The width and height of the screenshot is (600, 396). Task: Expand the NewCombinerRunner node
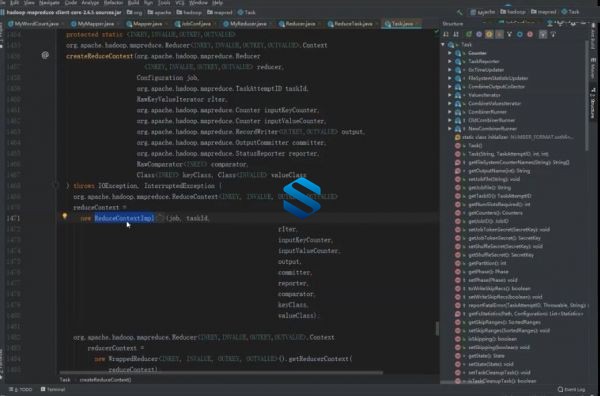(x=450, y=129)
